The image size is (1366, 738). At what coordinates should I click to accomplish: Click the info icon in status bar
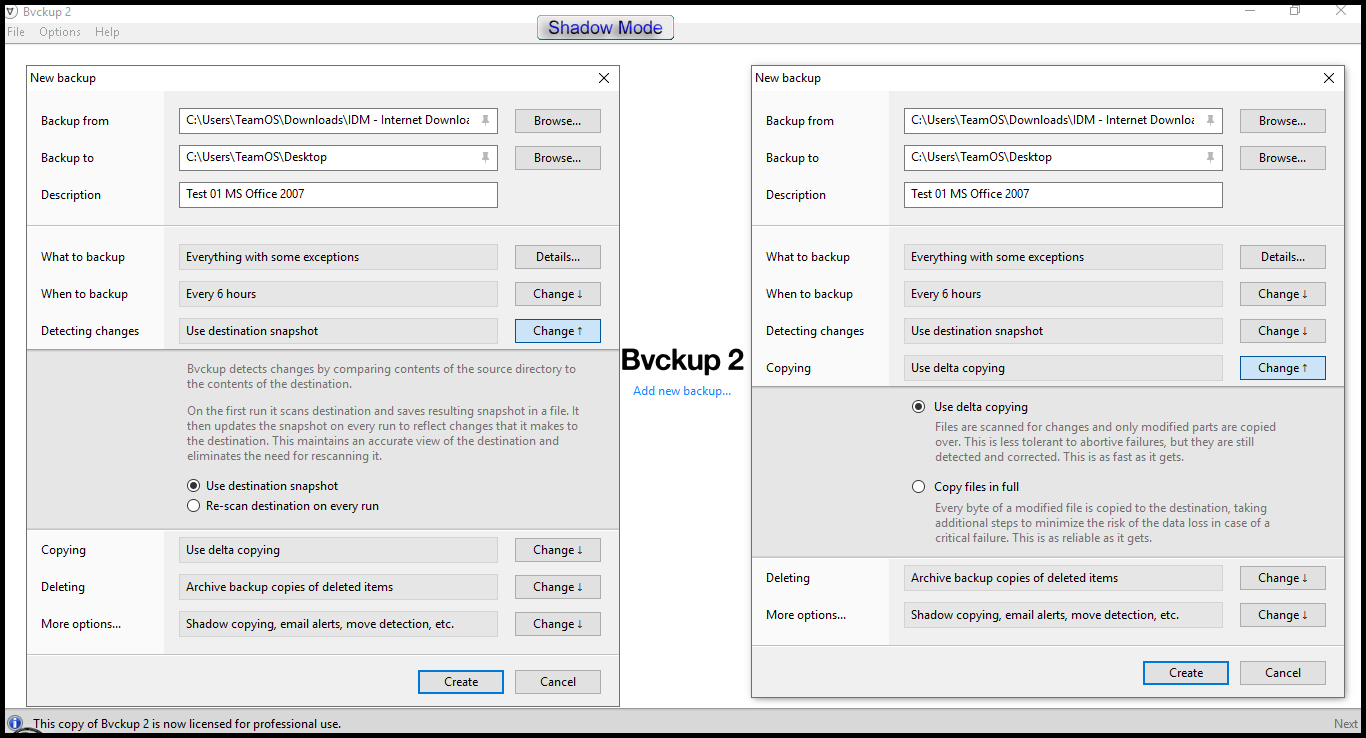[x=15, y=722]
